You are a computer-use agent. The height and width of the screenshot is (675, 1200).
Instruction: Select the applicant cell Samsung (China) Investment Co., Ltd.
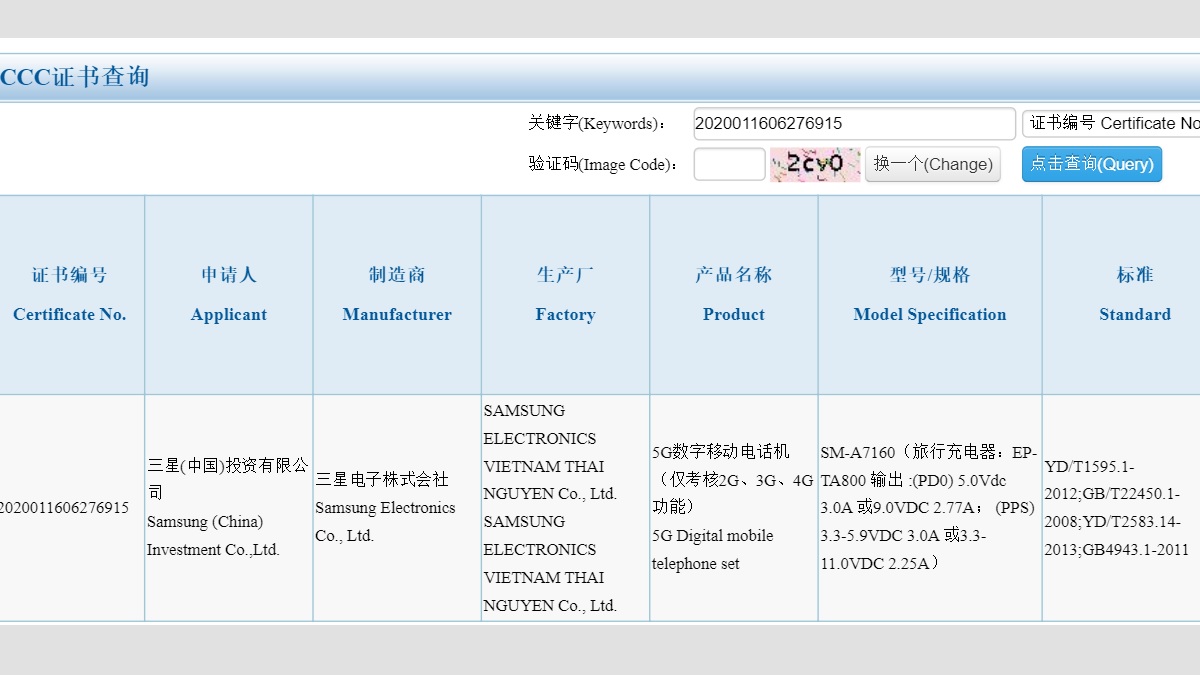pos(228,508)
